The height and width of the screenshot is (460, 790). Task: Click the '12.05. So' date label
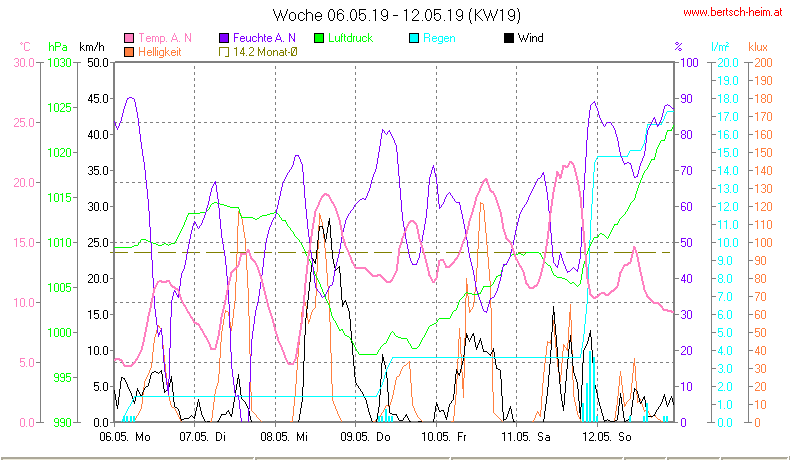(607, 437)
